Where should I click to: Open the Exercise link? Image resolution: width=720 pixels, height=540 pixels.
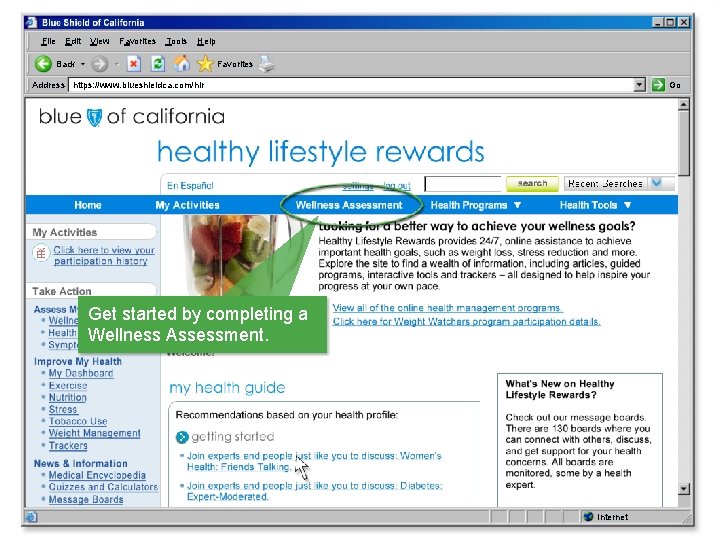pyautogui.click(x=68, y=386)
